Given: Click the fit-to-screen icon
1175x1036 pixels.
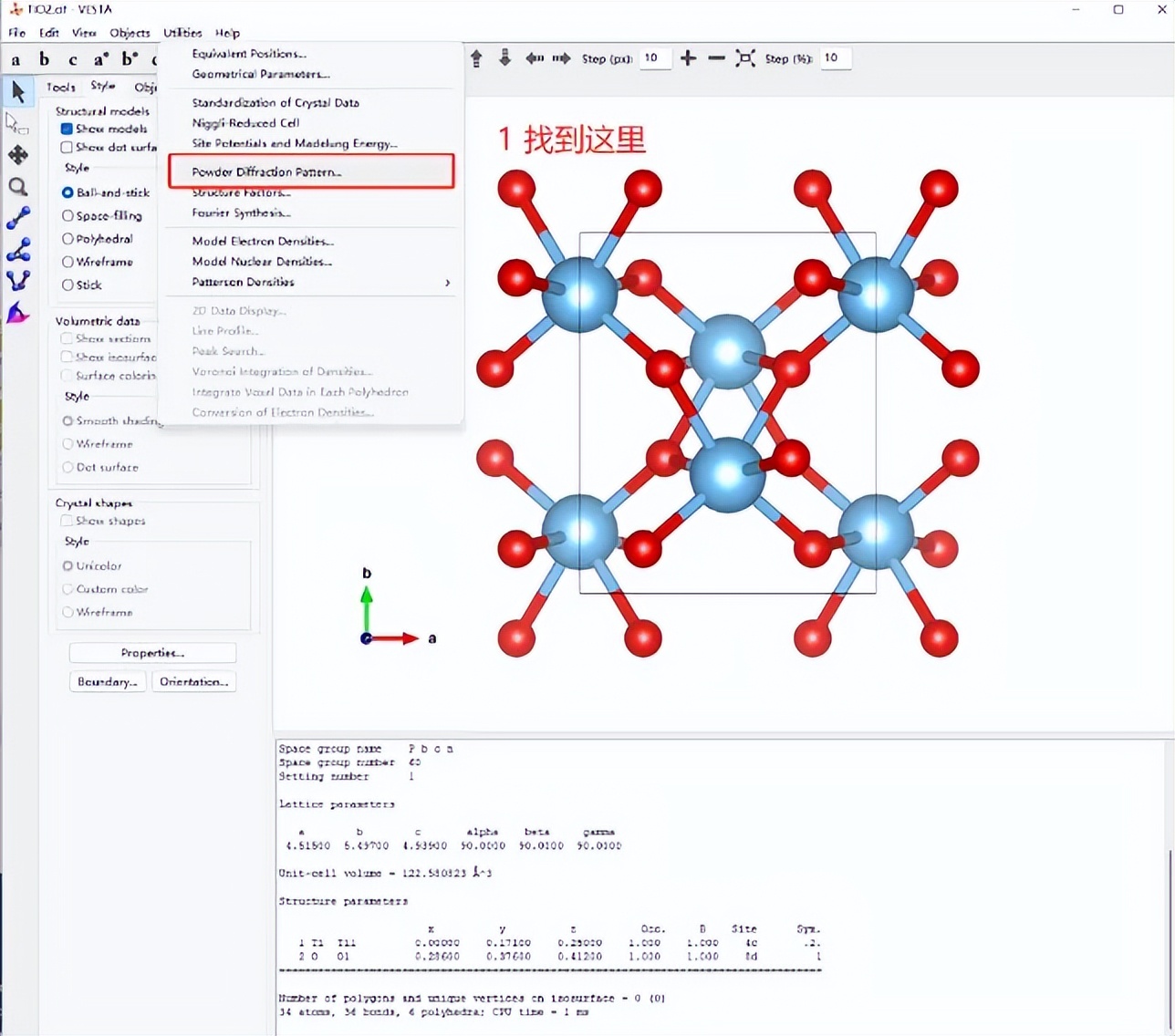Looking at the screenshot, I should point(745,58).
